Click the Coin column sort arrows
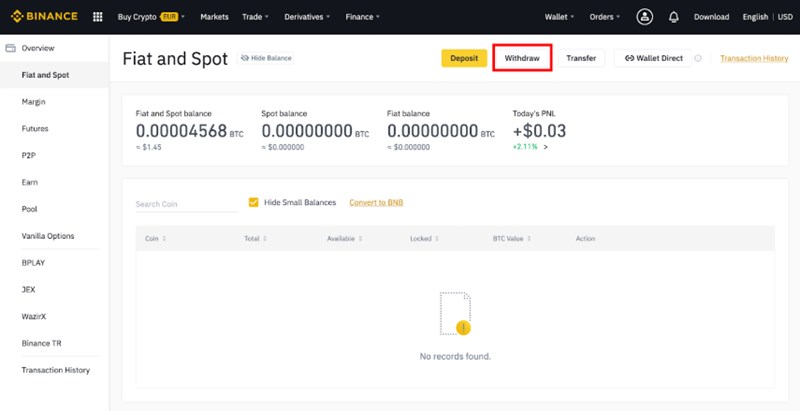Image resolution: width=800 pixels, height=411 pixels. point(165,239)
